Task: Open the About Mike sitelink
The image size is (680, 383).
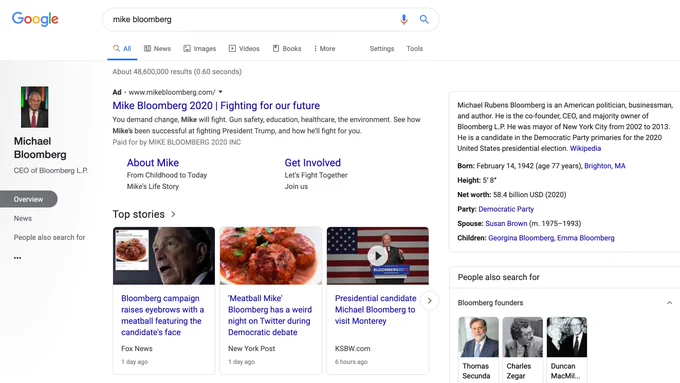Action: pos(153,163)
